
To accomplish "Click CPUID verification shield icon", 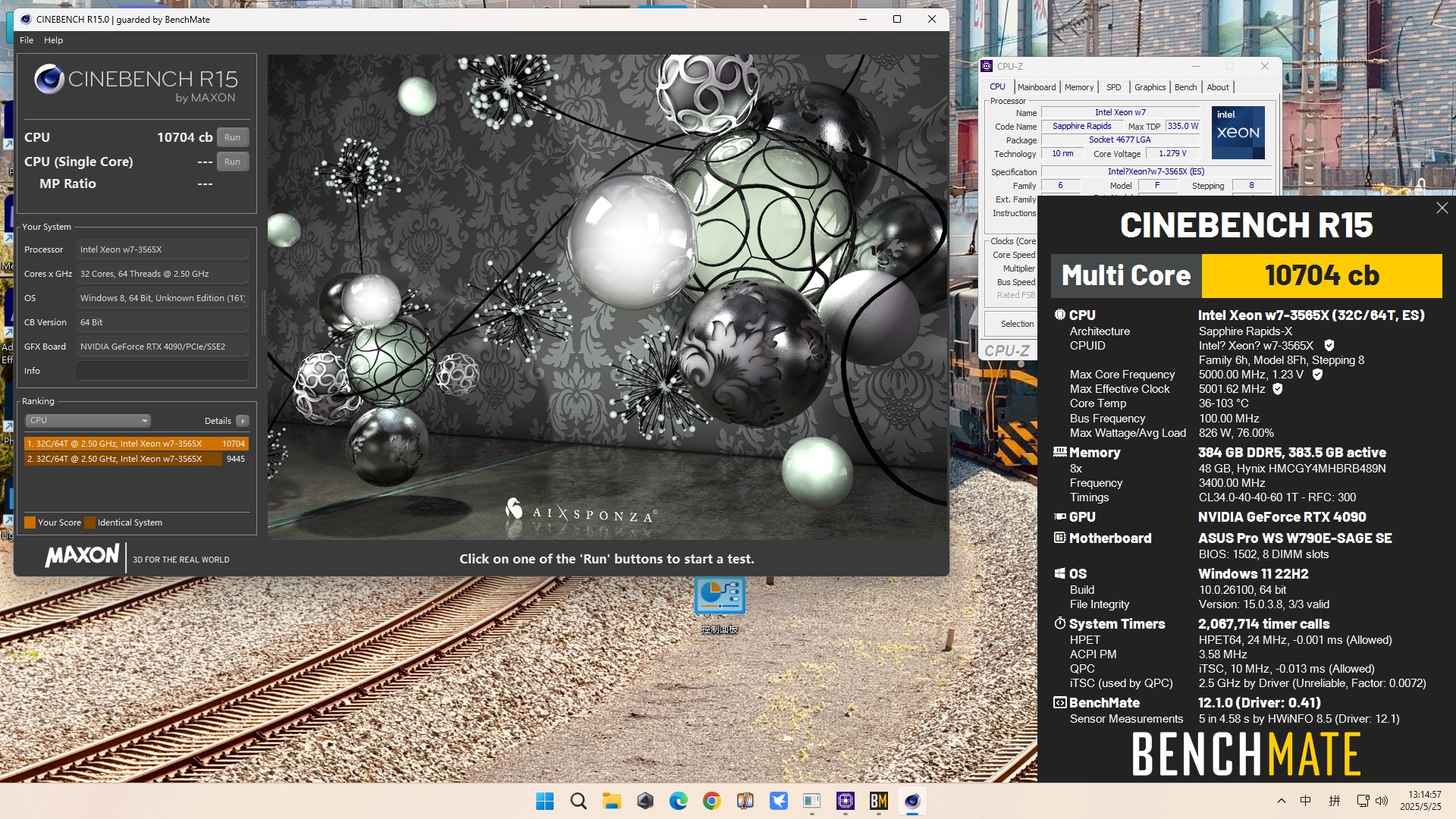I will pyautogui.click(x=1329, y=346).
